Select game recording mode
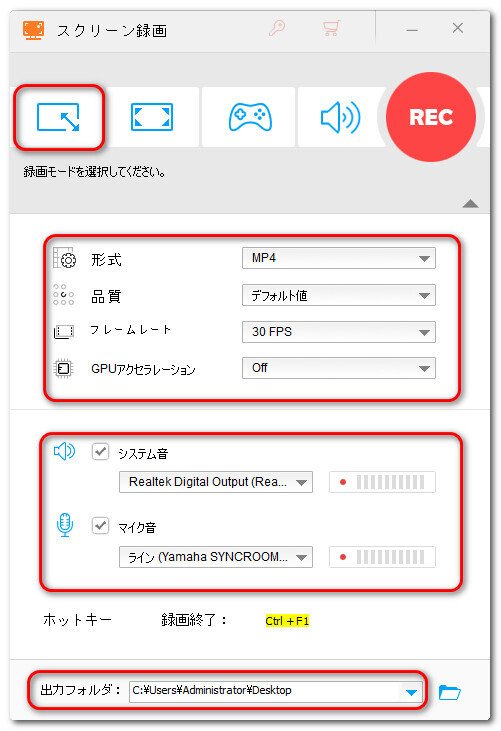This screenshot has height=731, width=501. [x=250, y=117]
